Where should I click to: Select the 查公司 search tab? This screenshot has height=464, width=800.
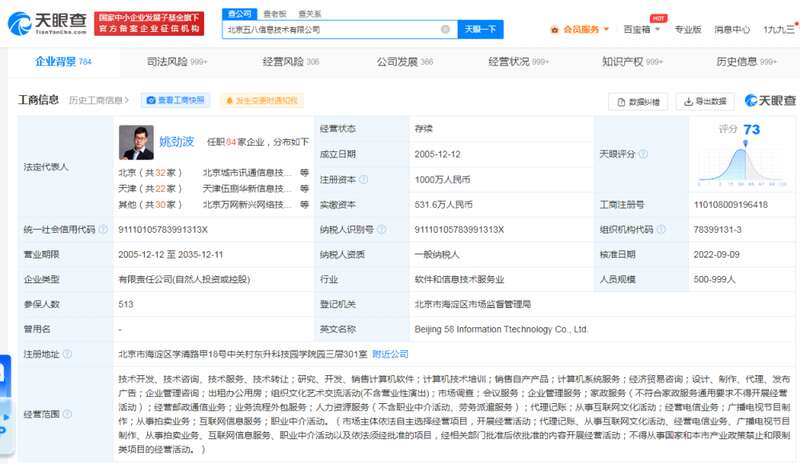click(239, 14)
